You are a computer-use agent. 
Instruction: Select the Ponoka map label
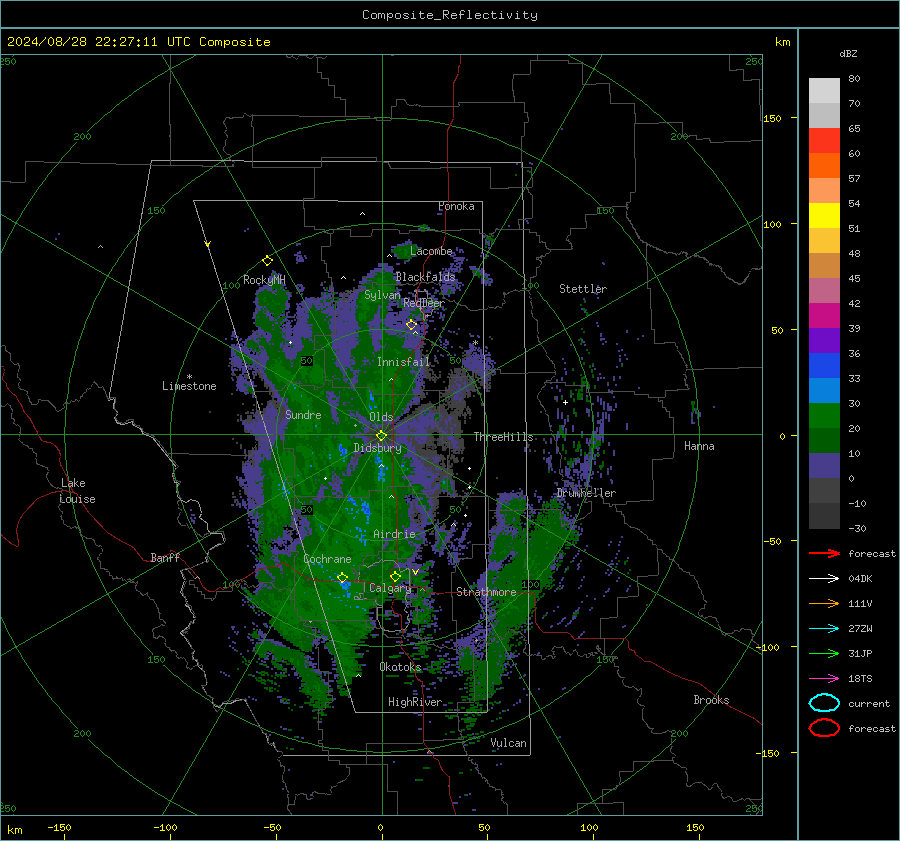[x=456, y=206]
